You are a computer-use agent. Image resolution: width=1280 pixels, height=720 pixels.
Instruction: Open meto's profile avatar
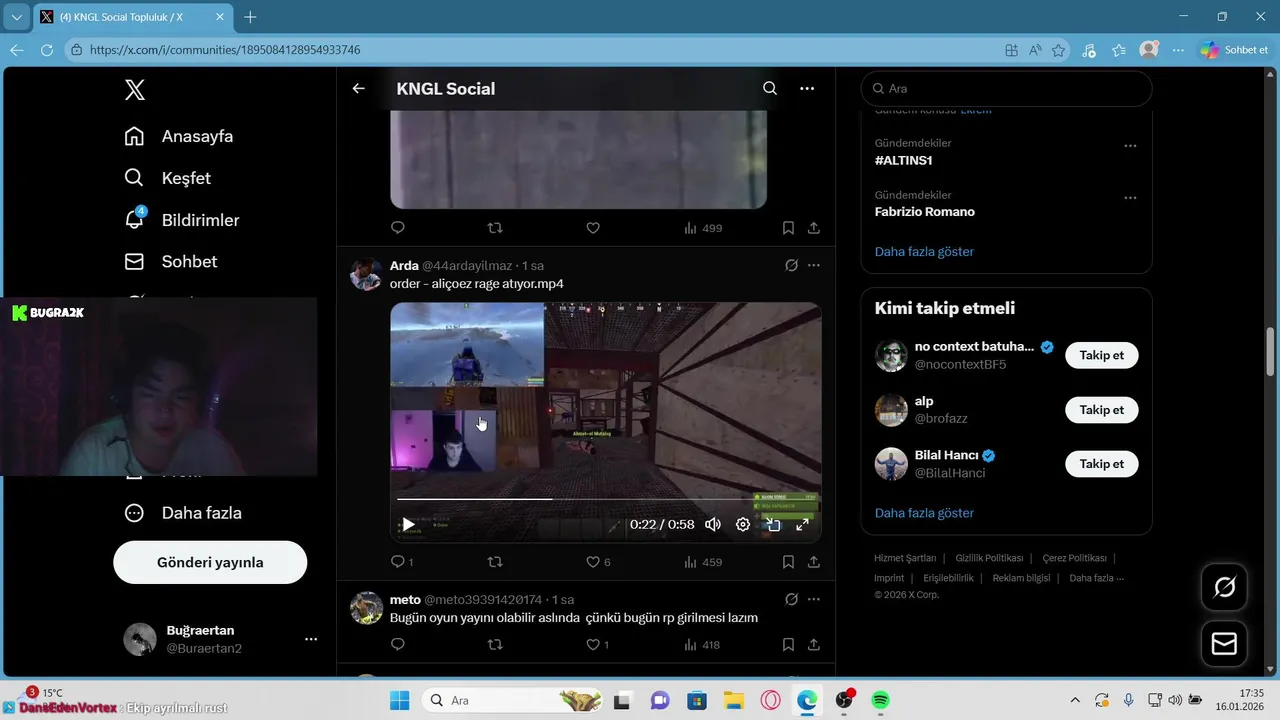366,608
